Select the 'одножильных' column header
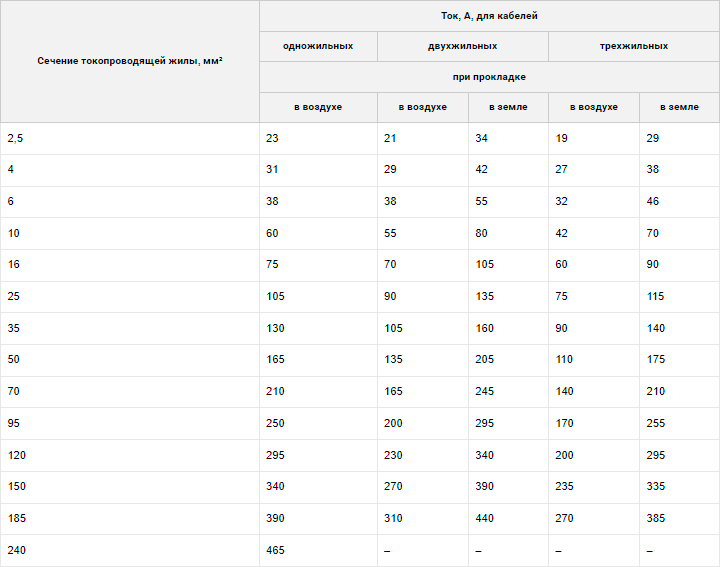This screenshot has height=567, width=720. (318, 46)
